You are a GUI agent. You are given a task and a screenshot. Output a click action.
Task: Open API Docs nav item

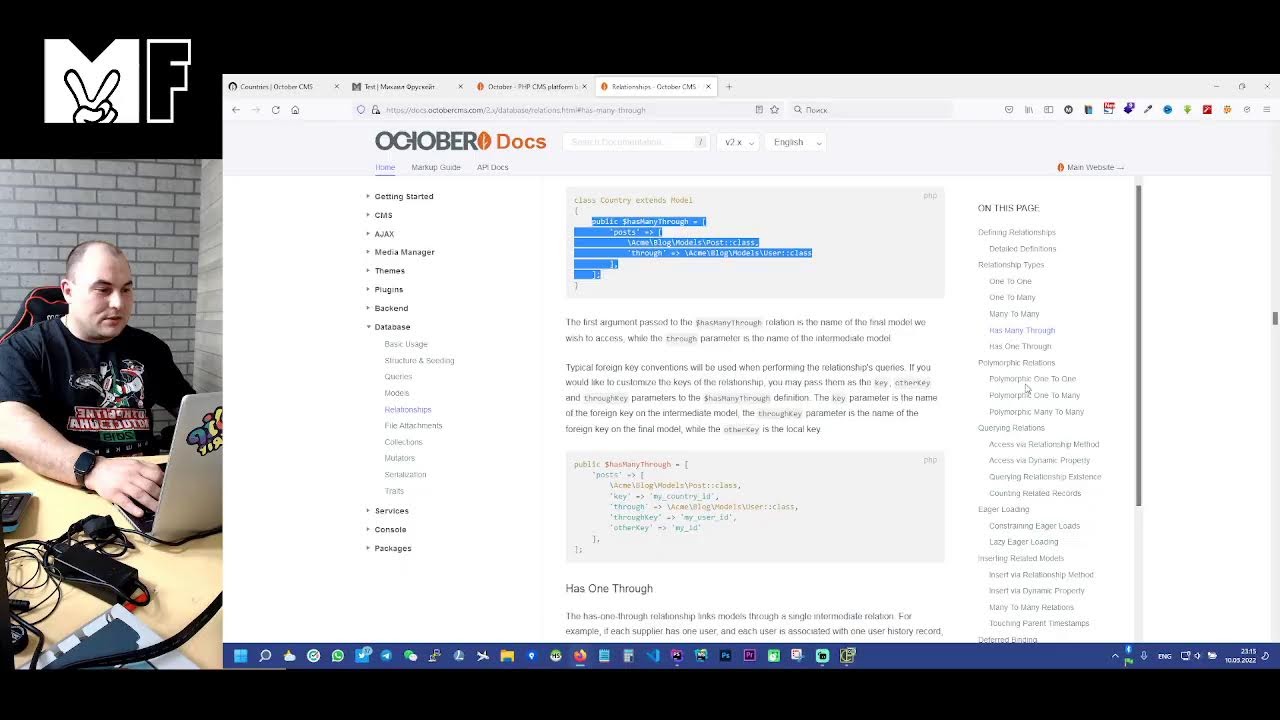tap(493, 167)
